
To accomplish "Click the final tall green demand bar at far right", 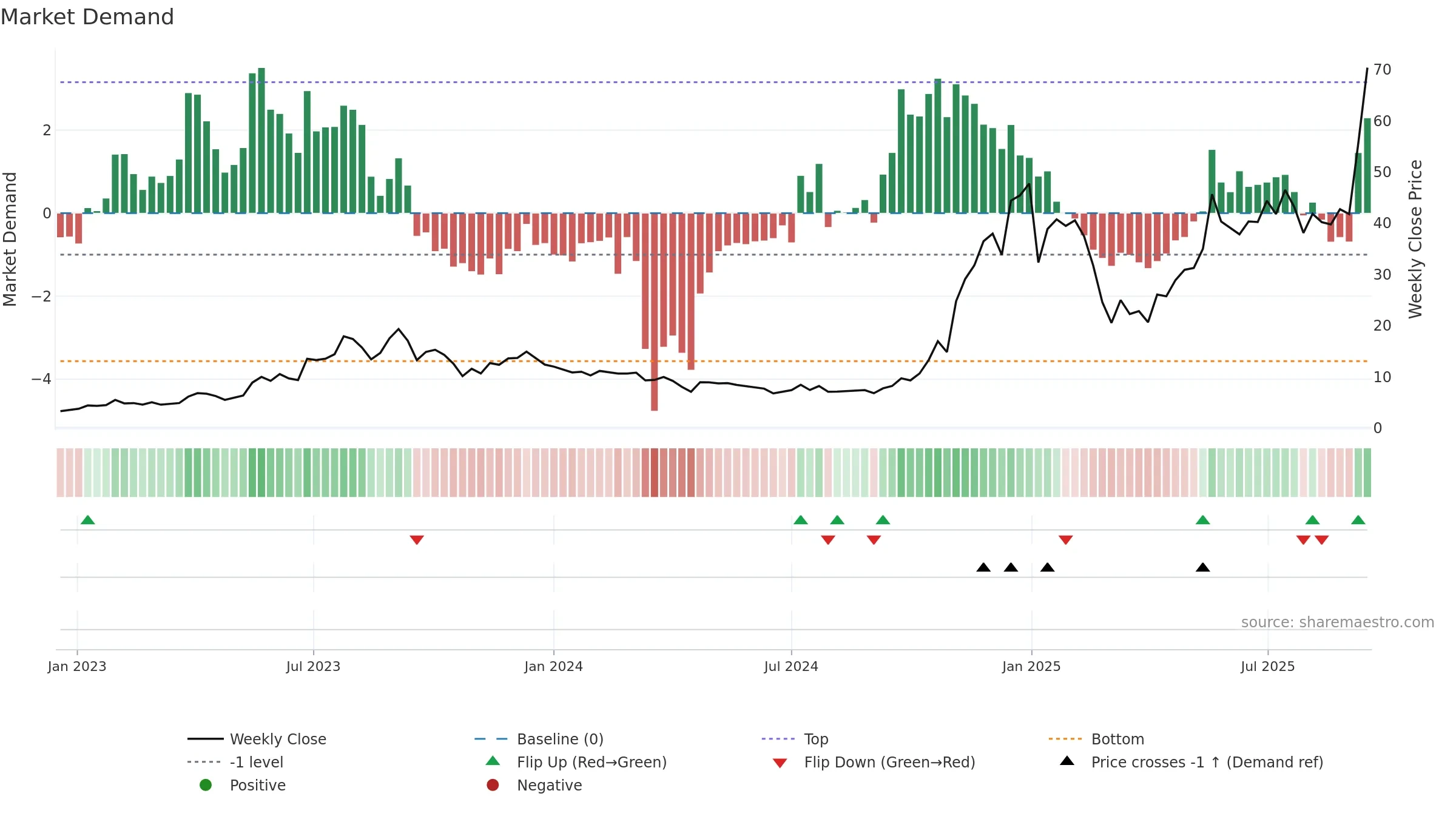I will tap(1367, 166).
